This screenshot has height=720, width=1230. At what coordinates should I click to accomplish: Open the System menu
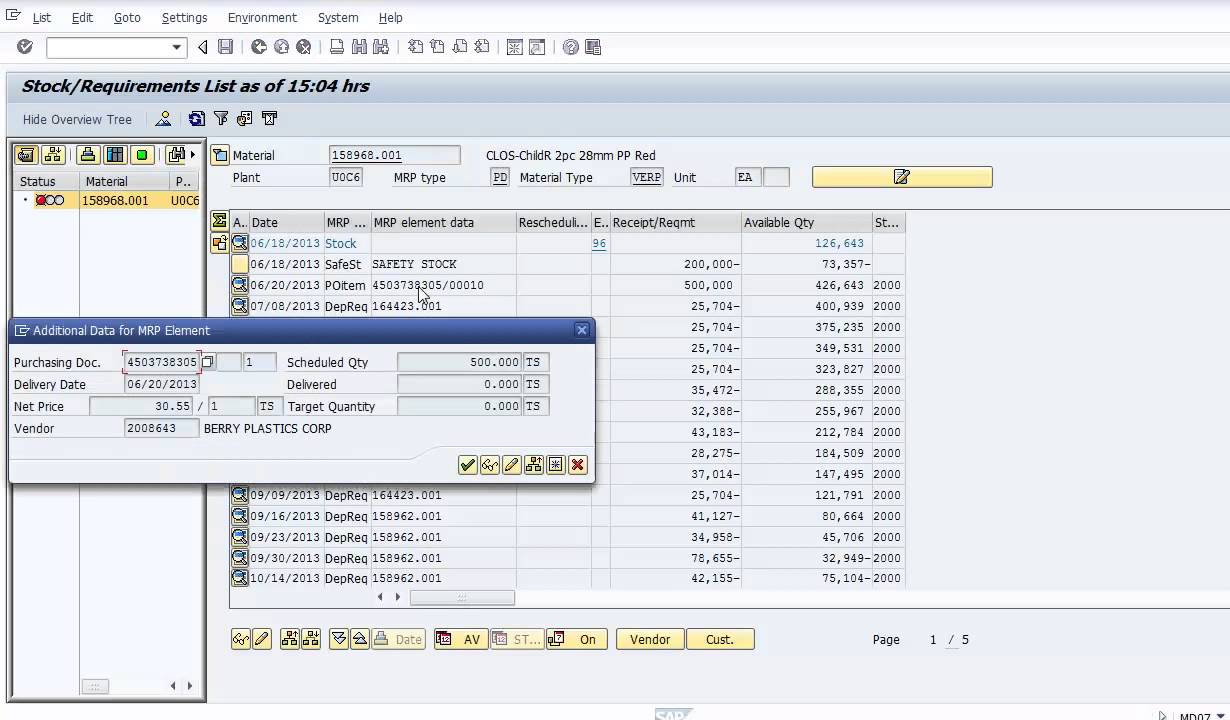338,17
